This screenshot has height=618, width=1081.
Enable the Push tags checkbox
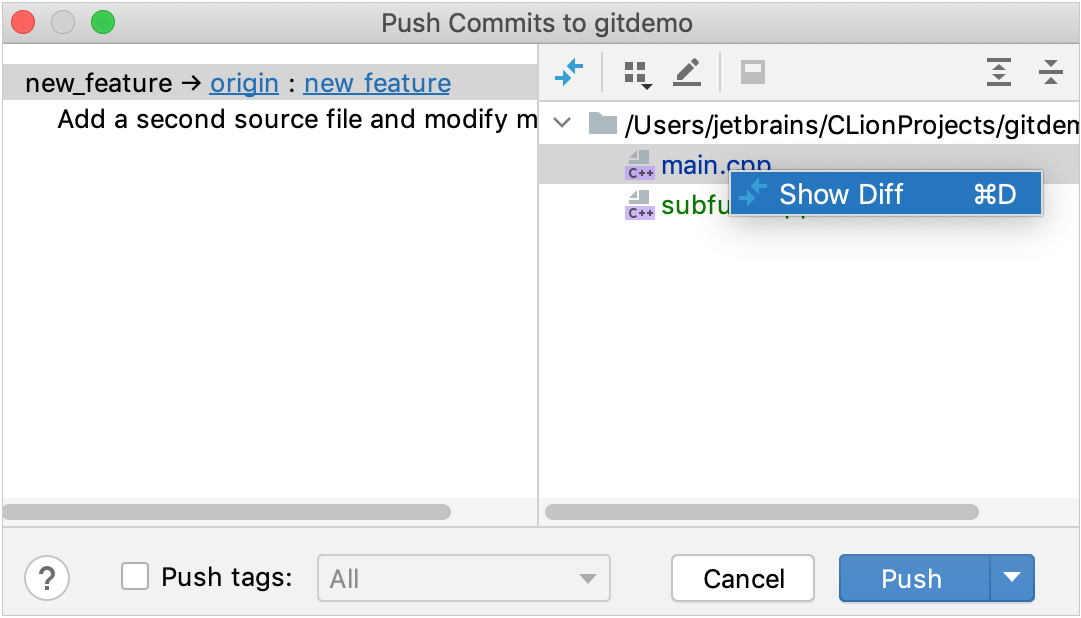point(135,577)
